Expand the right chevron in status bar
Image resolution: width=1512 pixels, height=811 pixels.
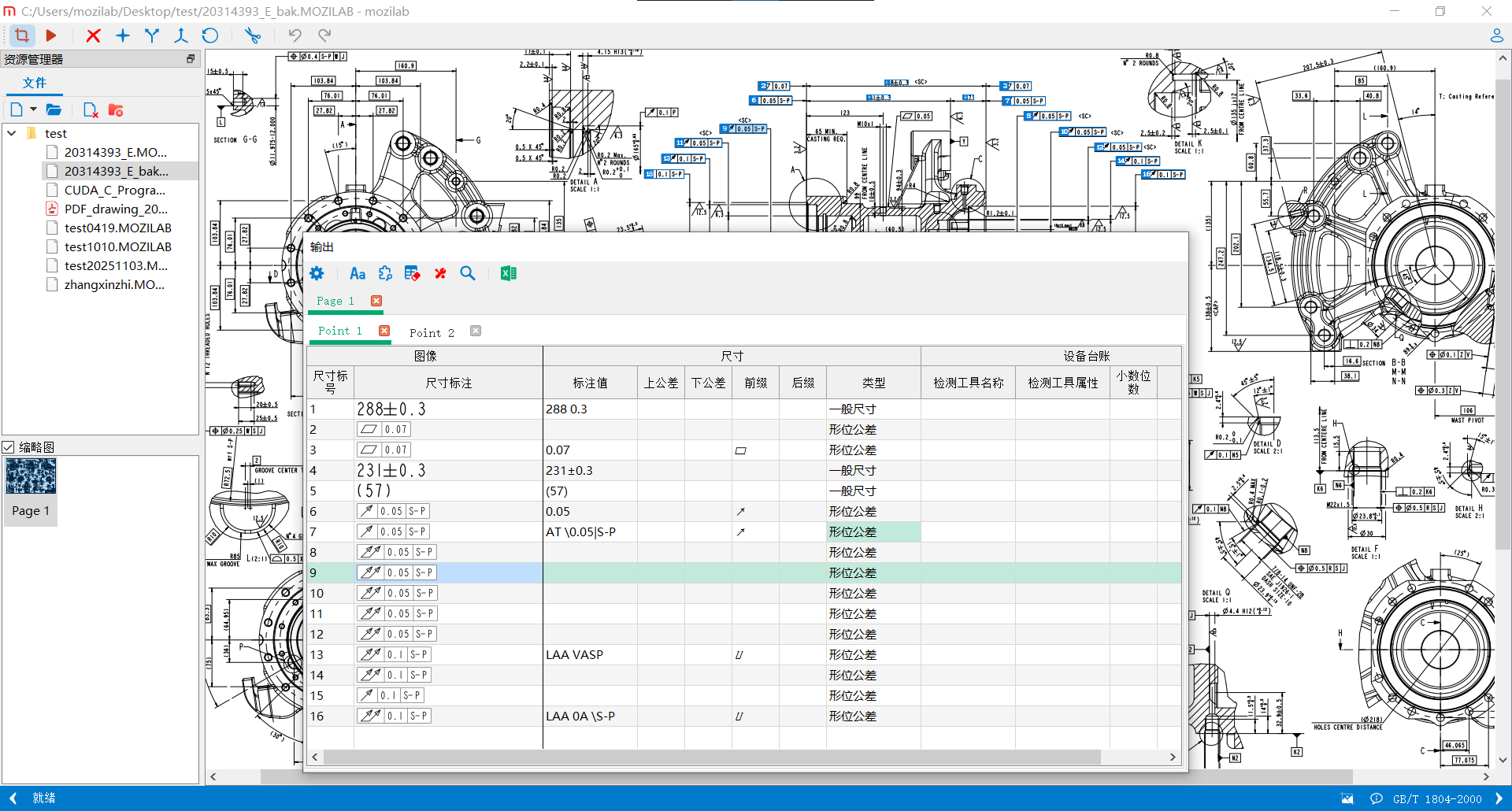click(1499, 798)
